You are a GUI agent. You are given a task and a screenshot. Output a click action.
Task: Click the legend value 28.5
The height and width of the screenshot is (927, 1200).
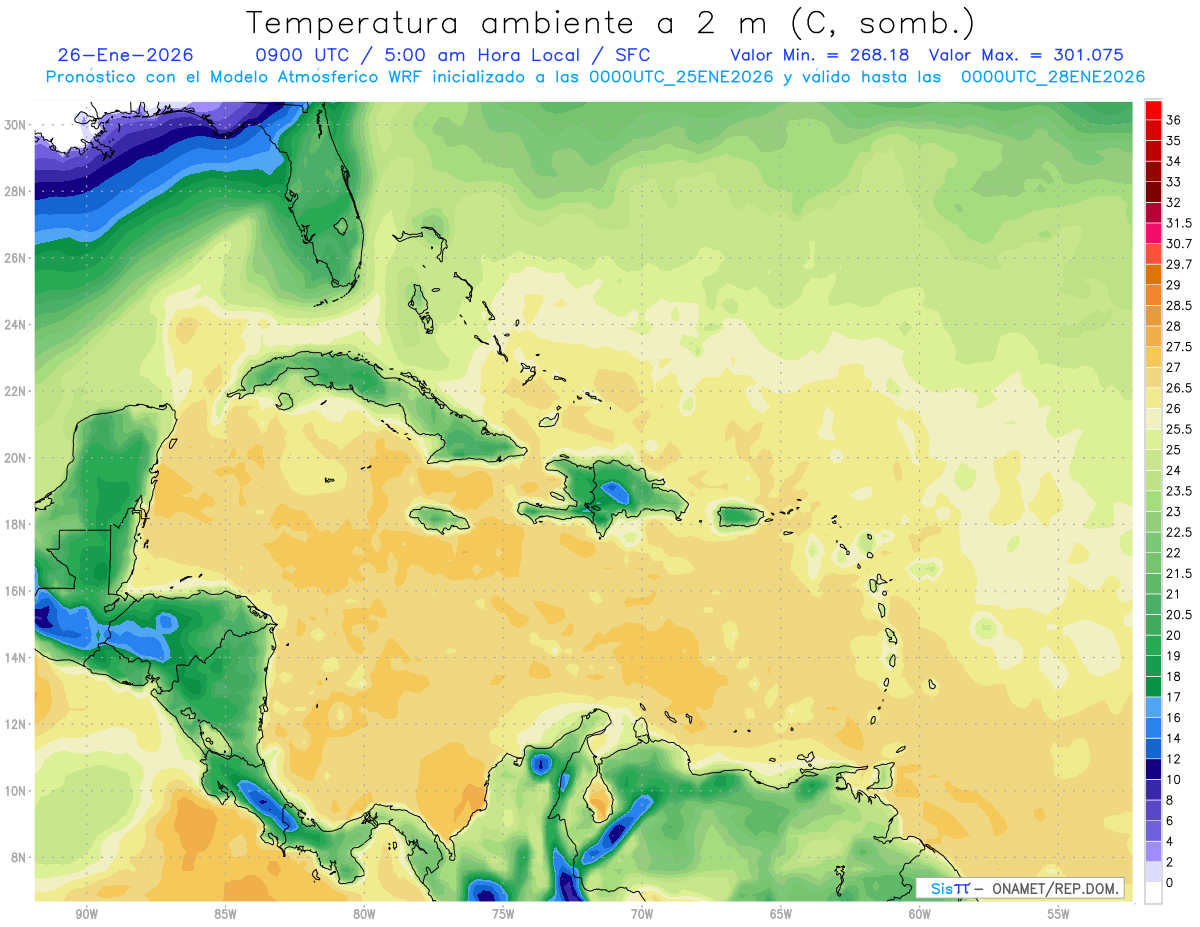click(1179, 306)
